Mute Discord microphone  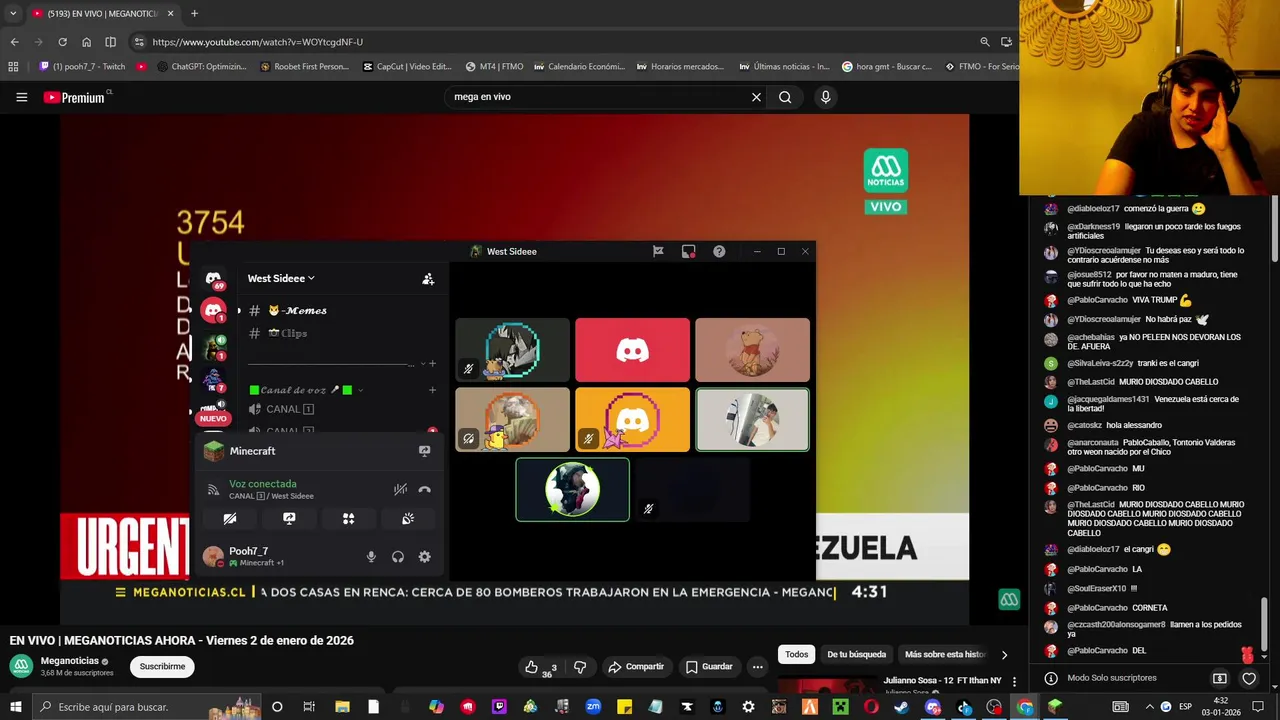click(371, 557)
